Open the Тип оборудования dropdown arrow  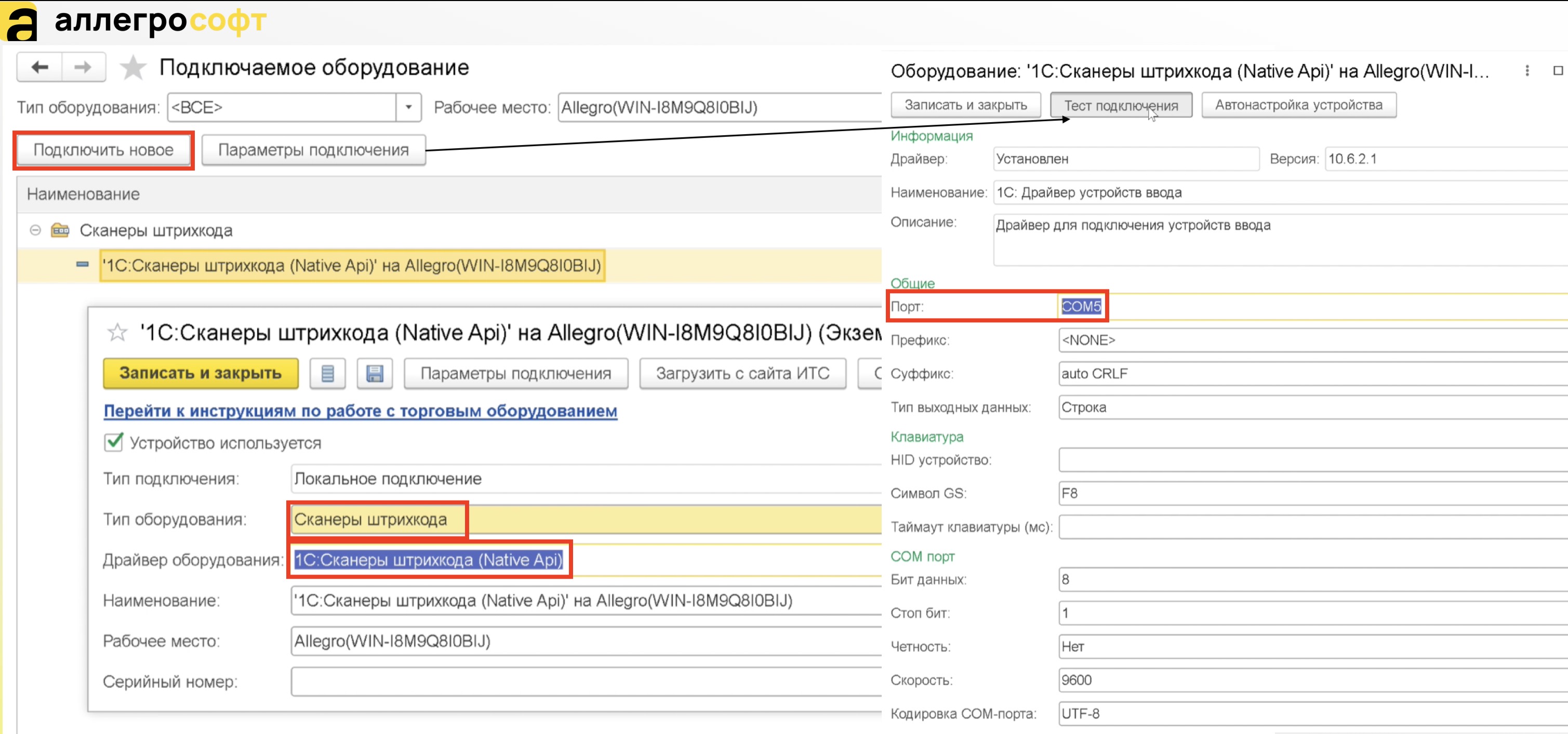tap(408, 107)
